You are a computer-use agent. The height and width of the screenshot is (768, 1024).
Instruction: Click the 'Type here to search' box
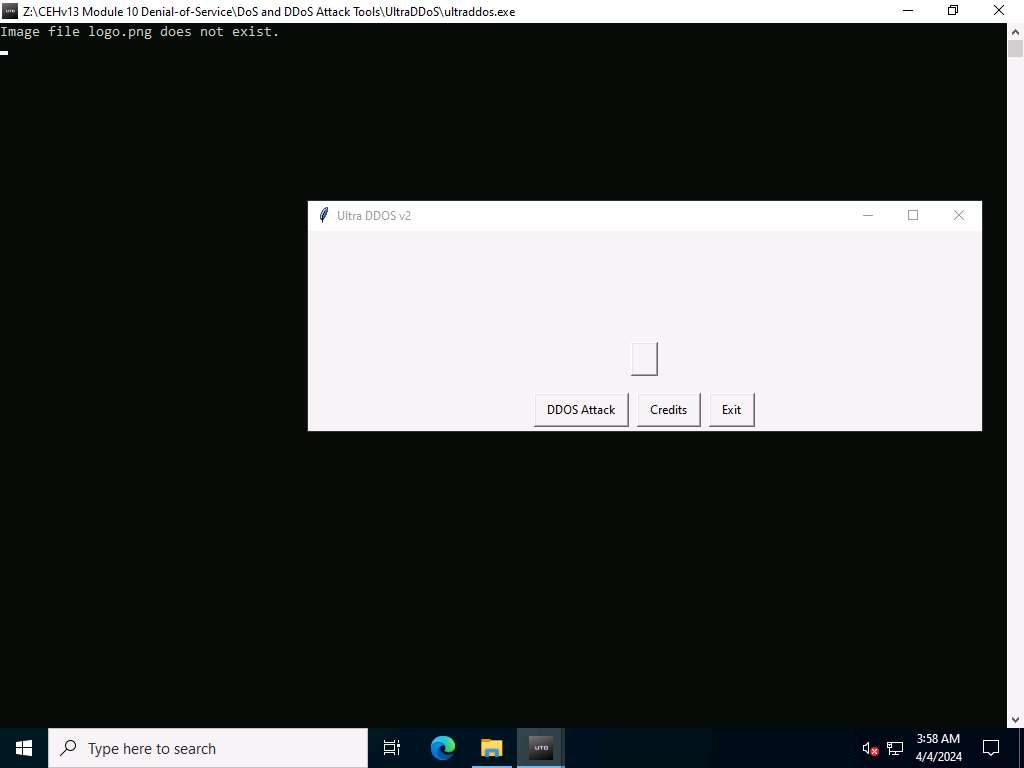(x=208, y=748)
